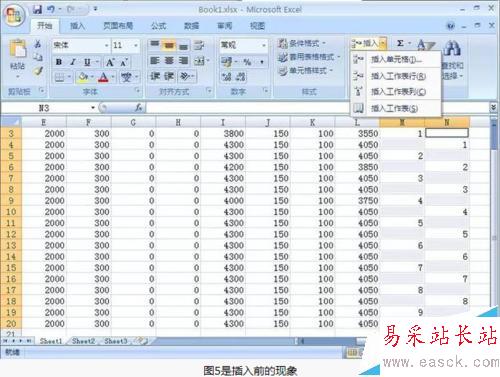Image resolution: width=500 pixels, height=377 pixels.
Task: Open the 数据 ribbon tab
Action: click(x=192, y=26)
